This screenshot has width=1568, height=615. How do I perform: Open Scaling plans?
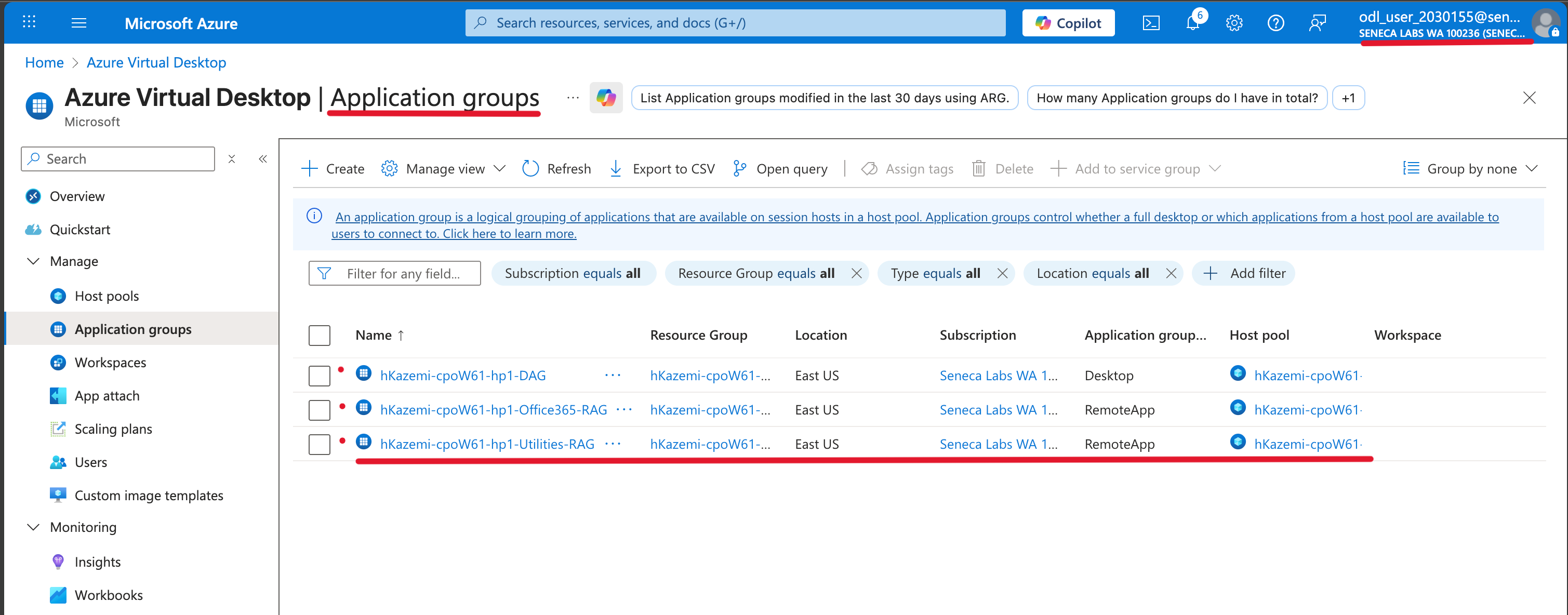(113, 429)
